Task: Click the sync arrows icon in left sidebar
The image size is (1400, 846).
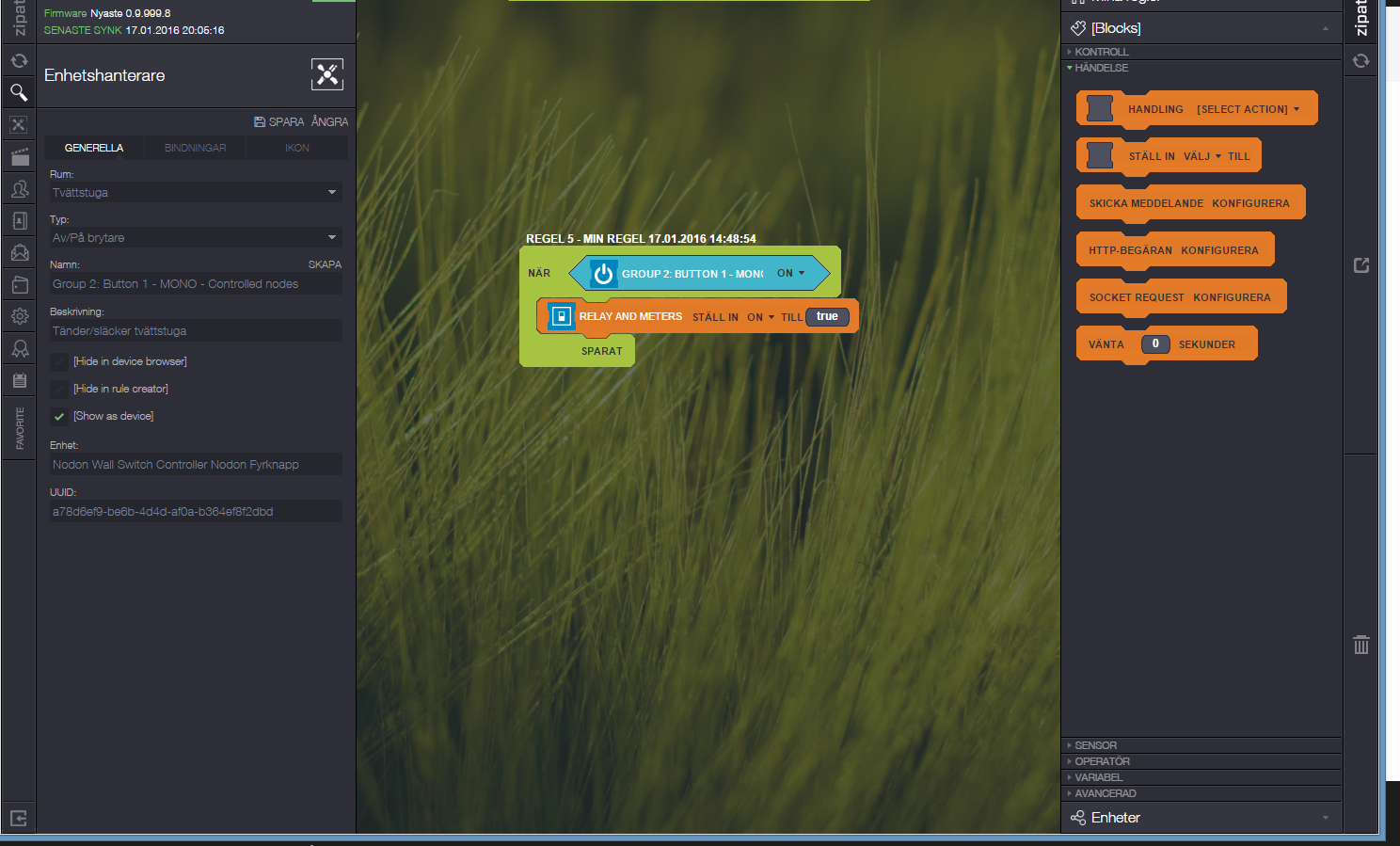Action: click(19, 61)
